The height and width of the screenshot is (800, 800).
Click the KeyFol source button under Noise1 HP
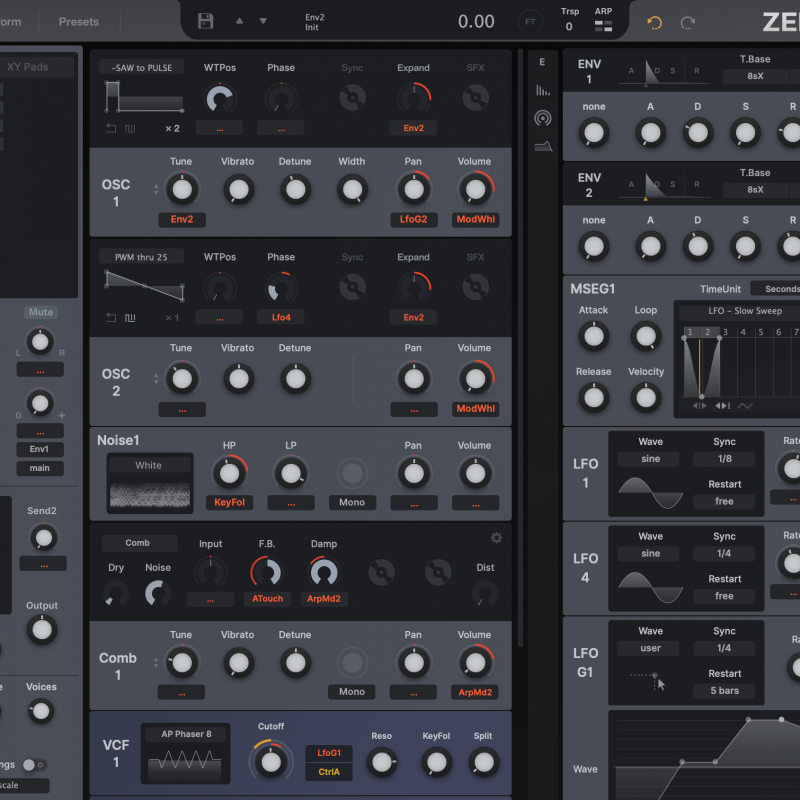(x=229, y=502)
